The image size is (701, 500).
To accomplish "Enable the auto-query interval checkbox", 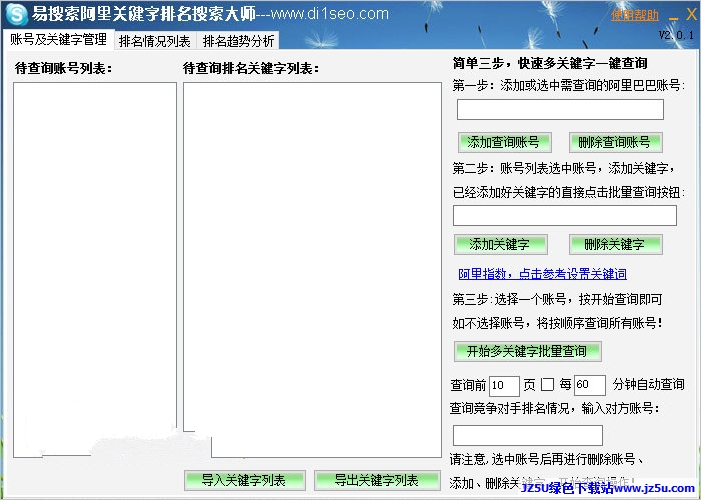I will pos(548,385).
